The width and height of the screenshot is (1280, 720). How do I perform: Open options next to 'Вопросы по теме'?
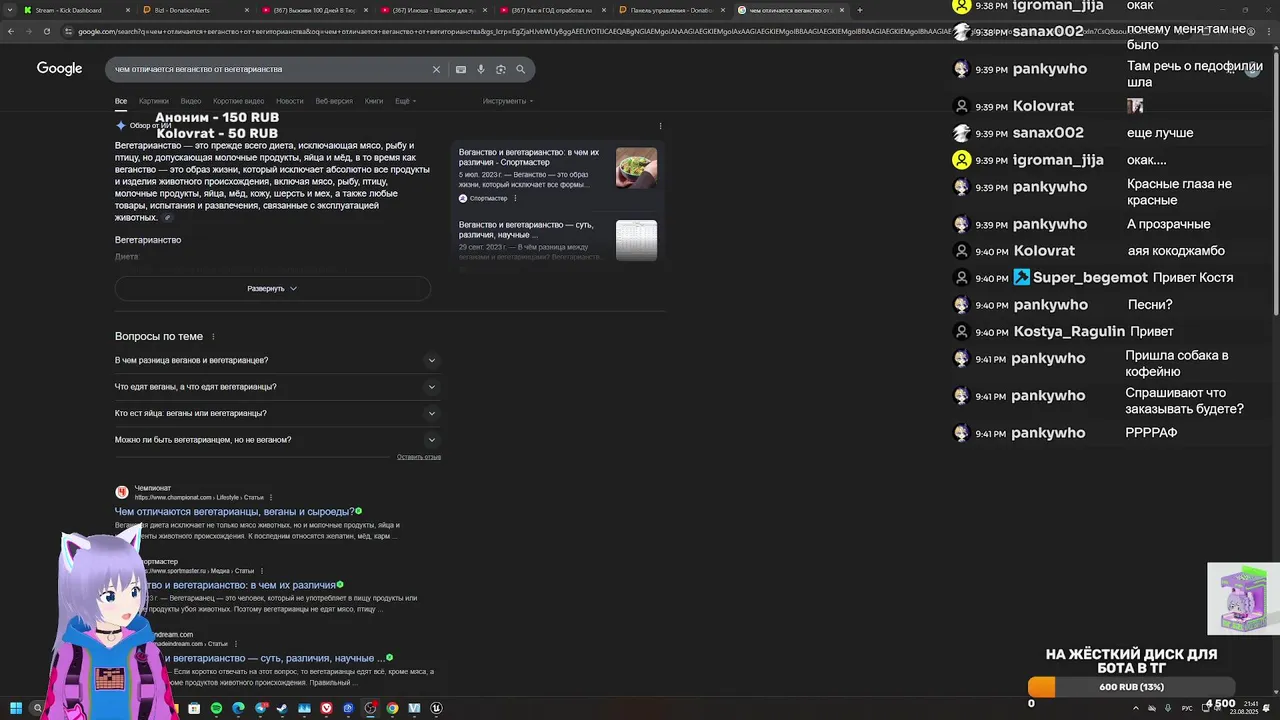click(213, 337)
